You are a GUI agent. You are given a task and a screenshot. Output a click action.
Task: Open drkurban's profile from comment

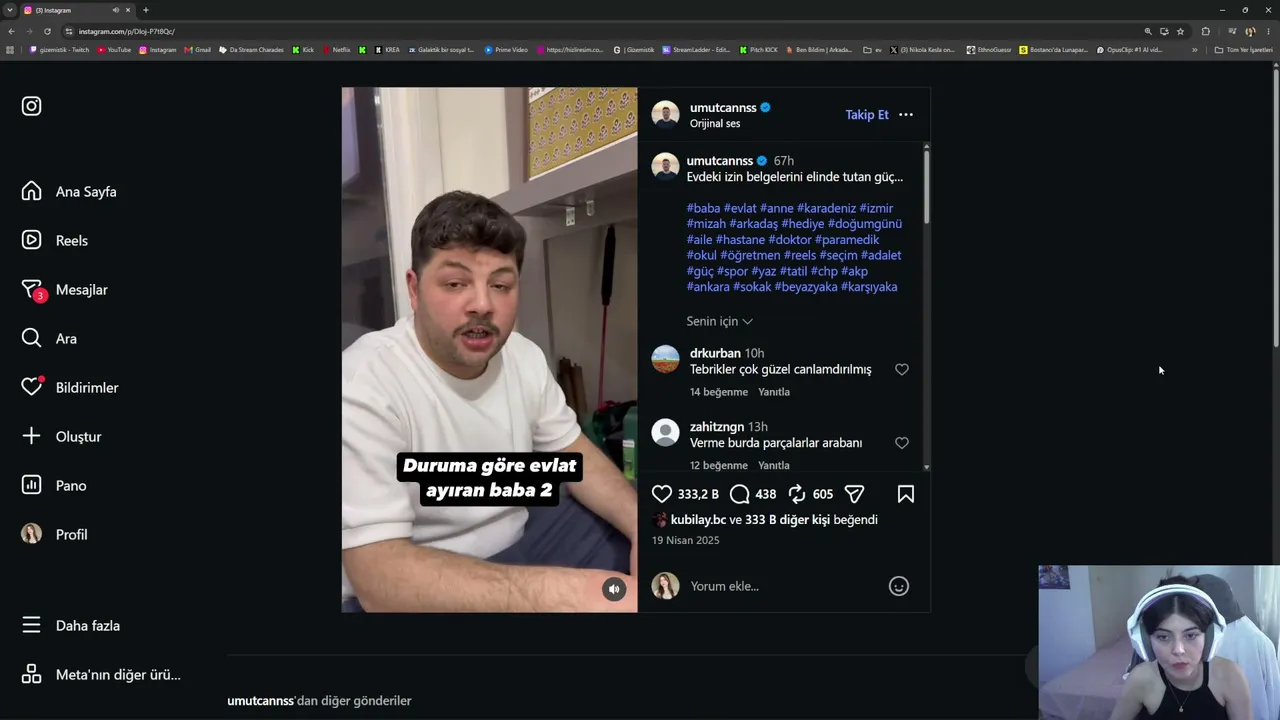(x=715, y=353)
